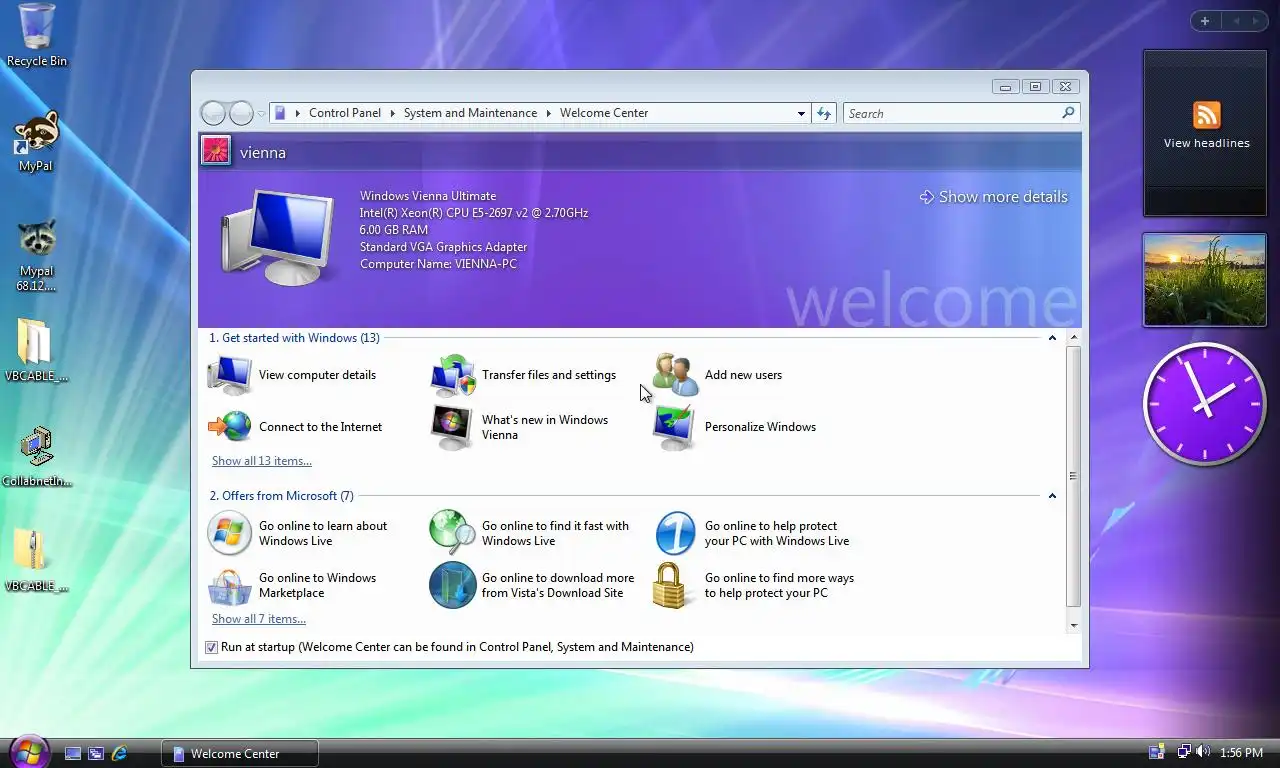Image resolution: width=1280 pixels, height=768 pixels.
Task: Click the learn about Windows Live icon
Action: click(229, 533)
